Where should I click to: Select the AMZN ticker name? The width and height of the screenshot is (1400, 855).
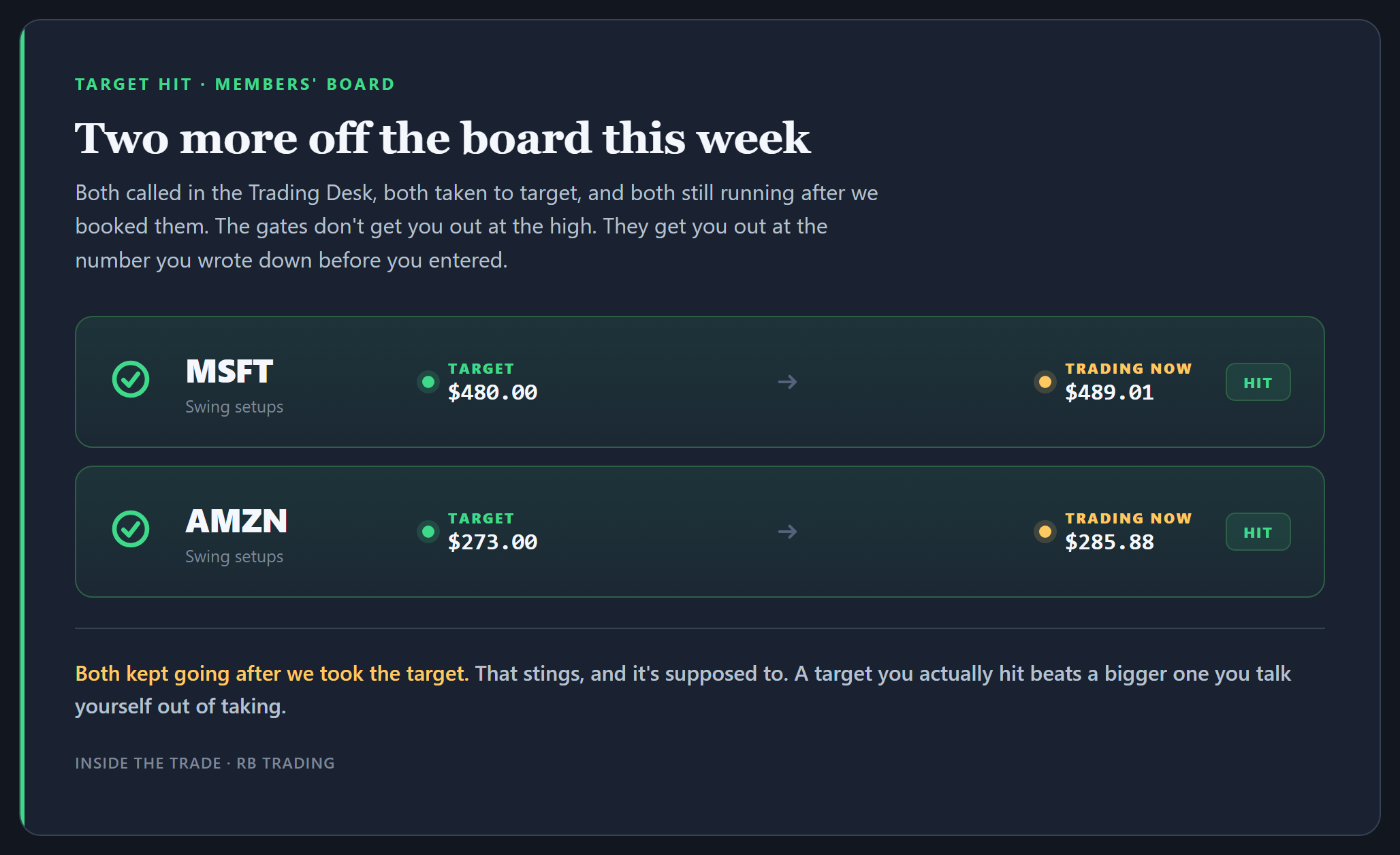click(x=236, y=521)
